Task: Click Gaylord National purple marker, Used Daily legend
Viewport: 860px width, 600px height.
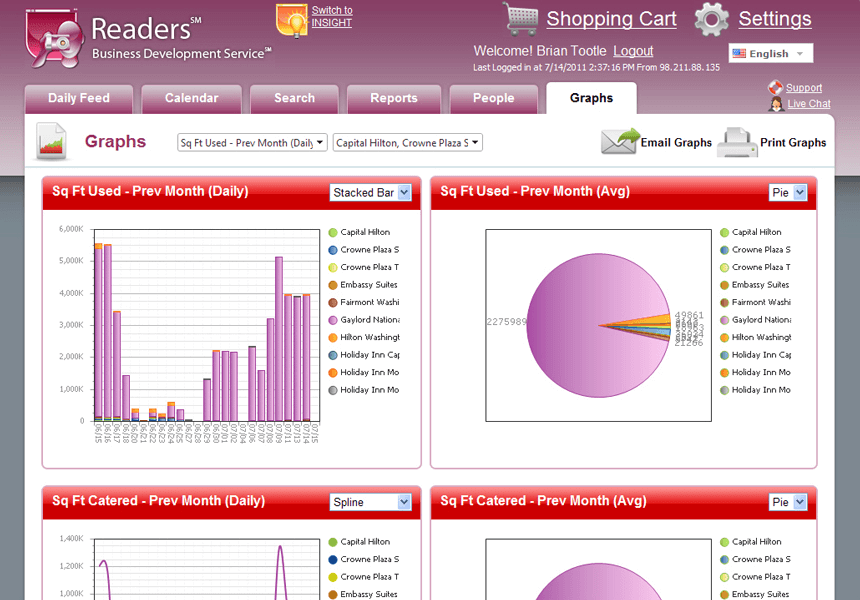Action: coord(332,320)
